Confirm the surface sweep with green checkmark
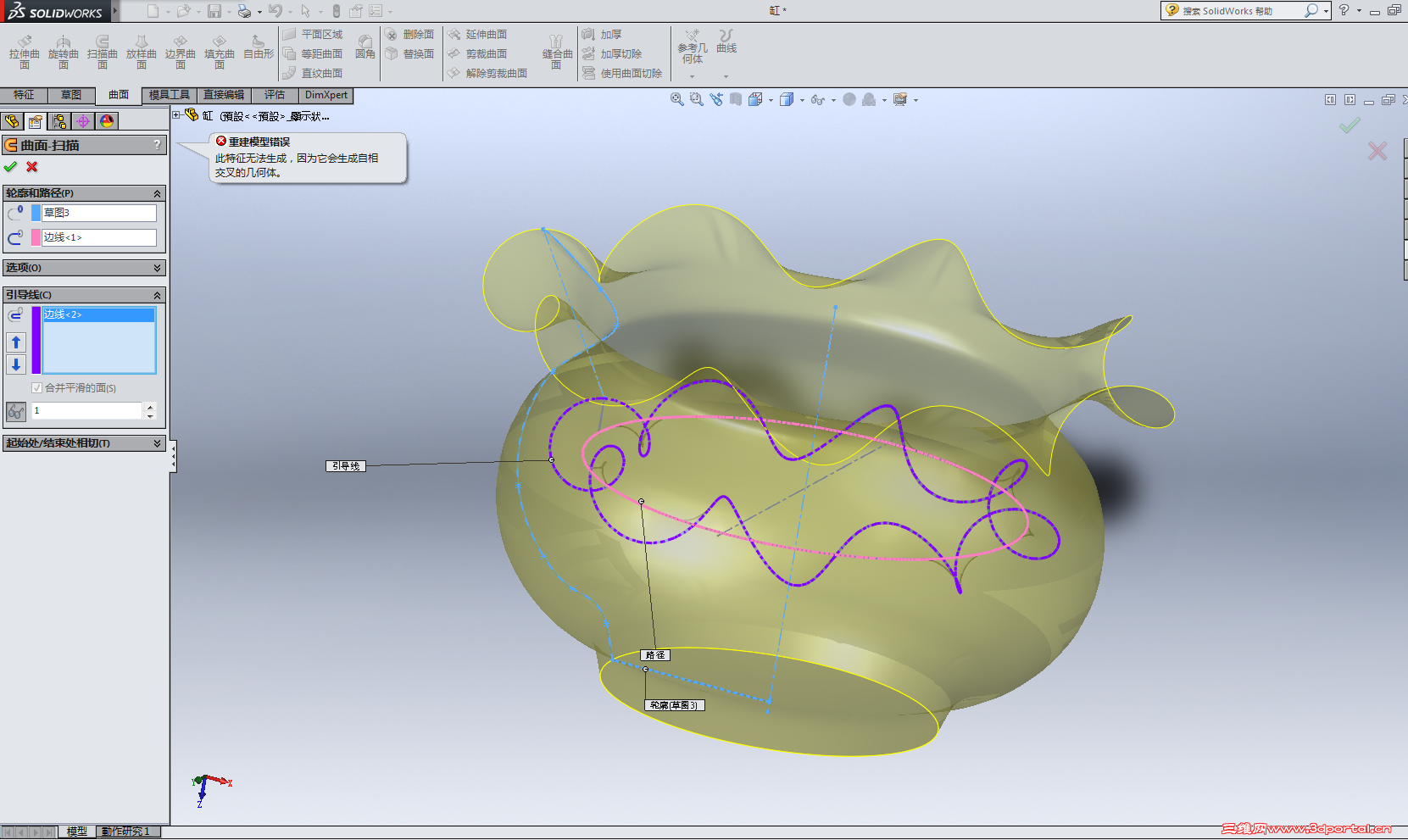This screenshot has height=840, width=1408. pos(11,167)
